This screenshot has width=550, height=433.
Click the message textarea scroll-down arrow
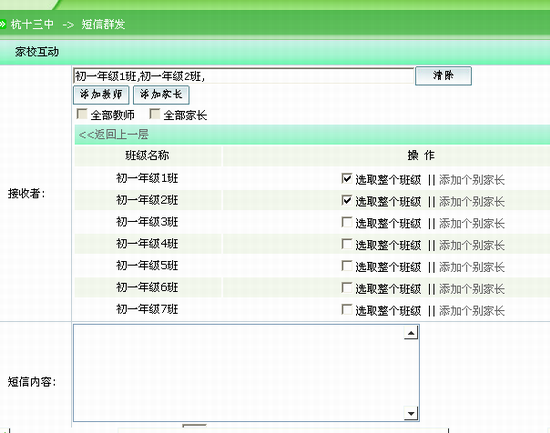pos(411,413)
